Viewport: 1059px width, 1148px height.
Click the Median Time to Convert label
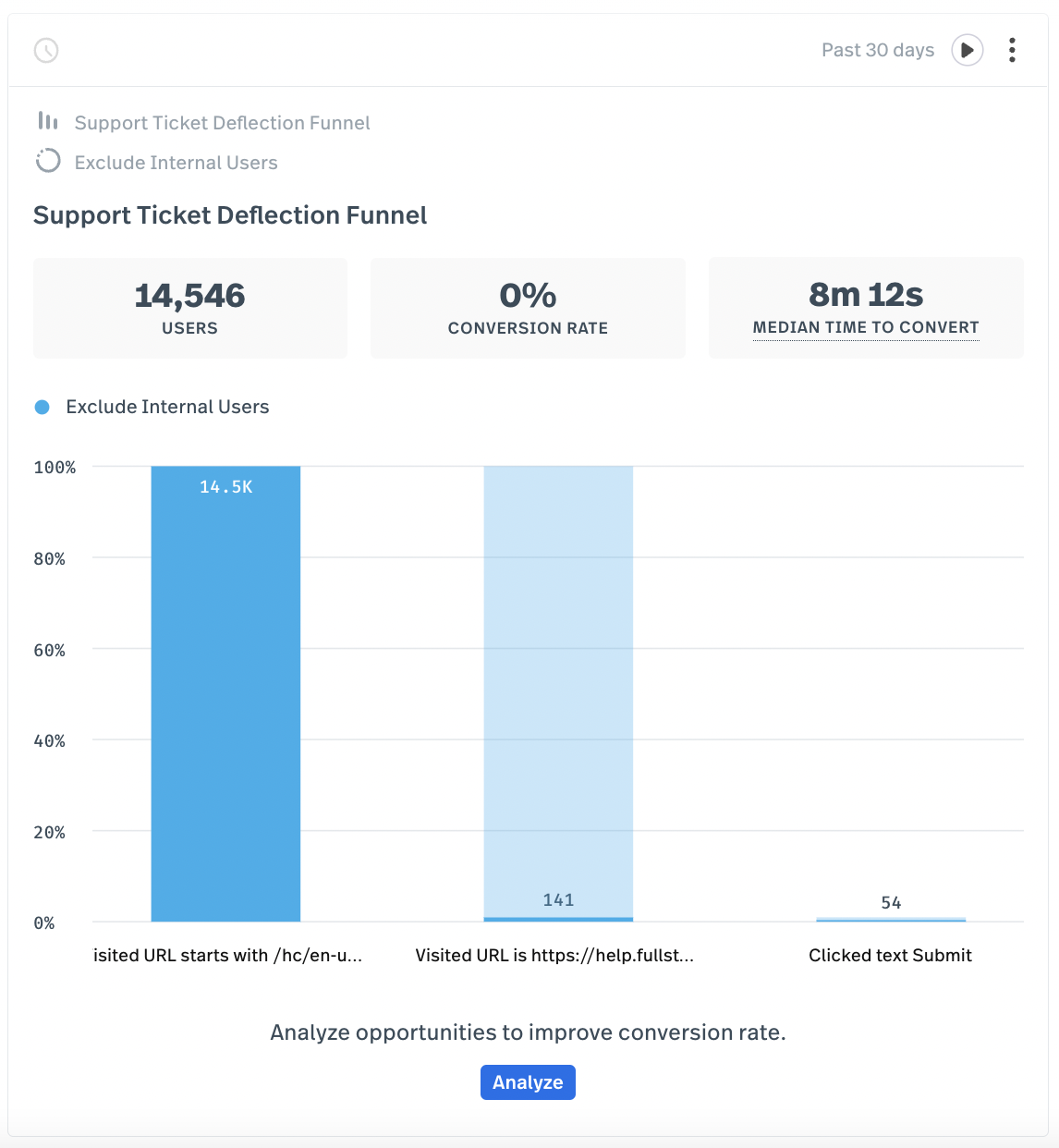pyautogui.click(x=865, y=327)
